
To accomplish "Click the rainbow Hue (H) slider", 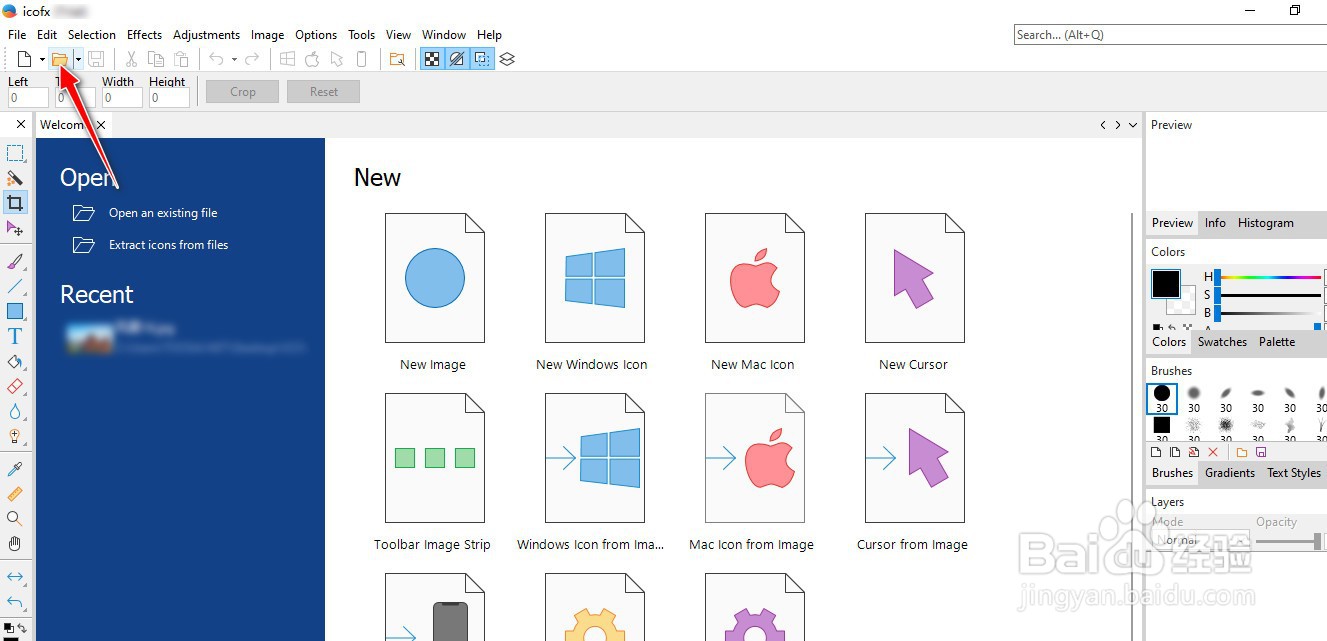I will [x=1267, y=277].
